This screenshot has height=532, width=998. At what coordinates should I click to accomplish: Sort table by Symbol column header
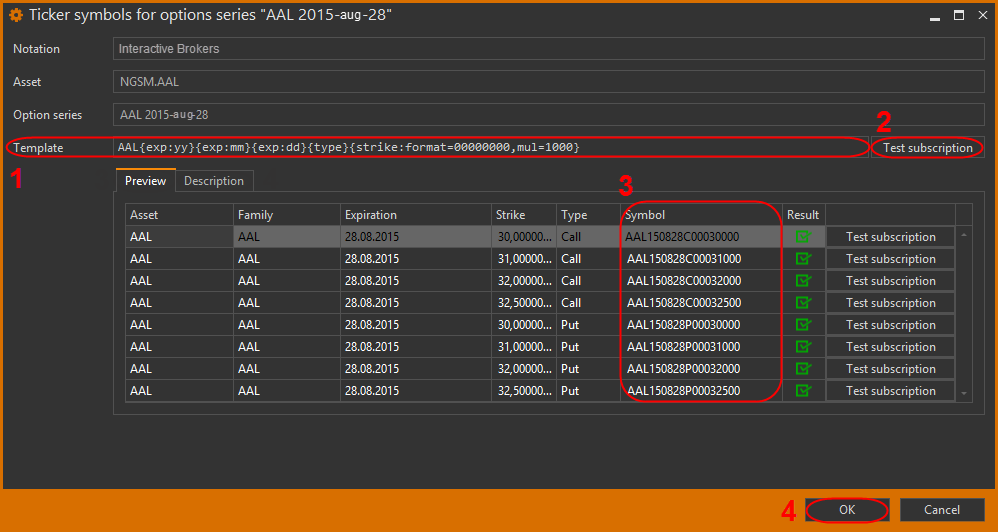coord(700,215)
